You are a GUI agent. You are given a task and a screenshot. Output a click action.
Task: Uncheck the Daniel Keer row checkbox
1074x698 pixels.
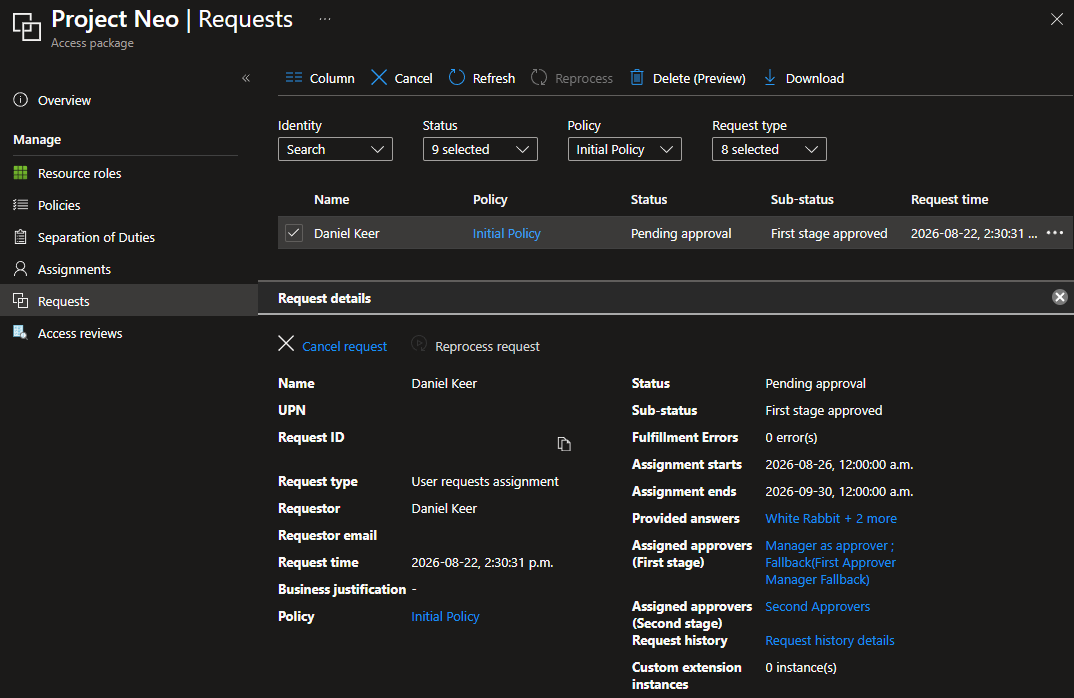click(294, 233)
